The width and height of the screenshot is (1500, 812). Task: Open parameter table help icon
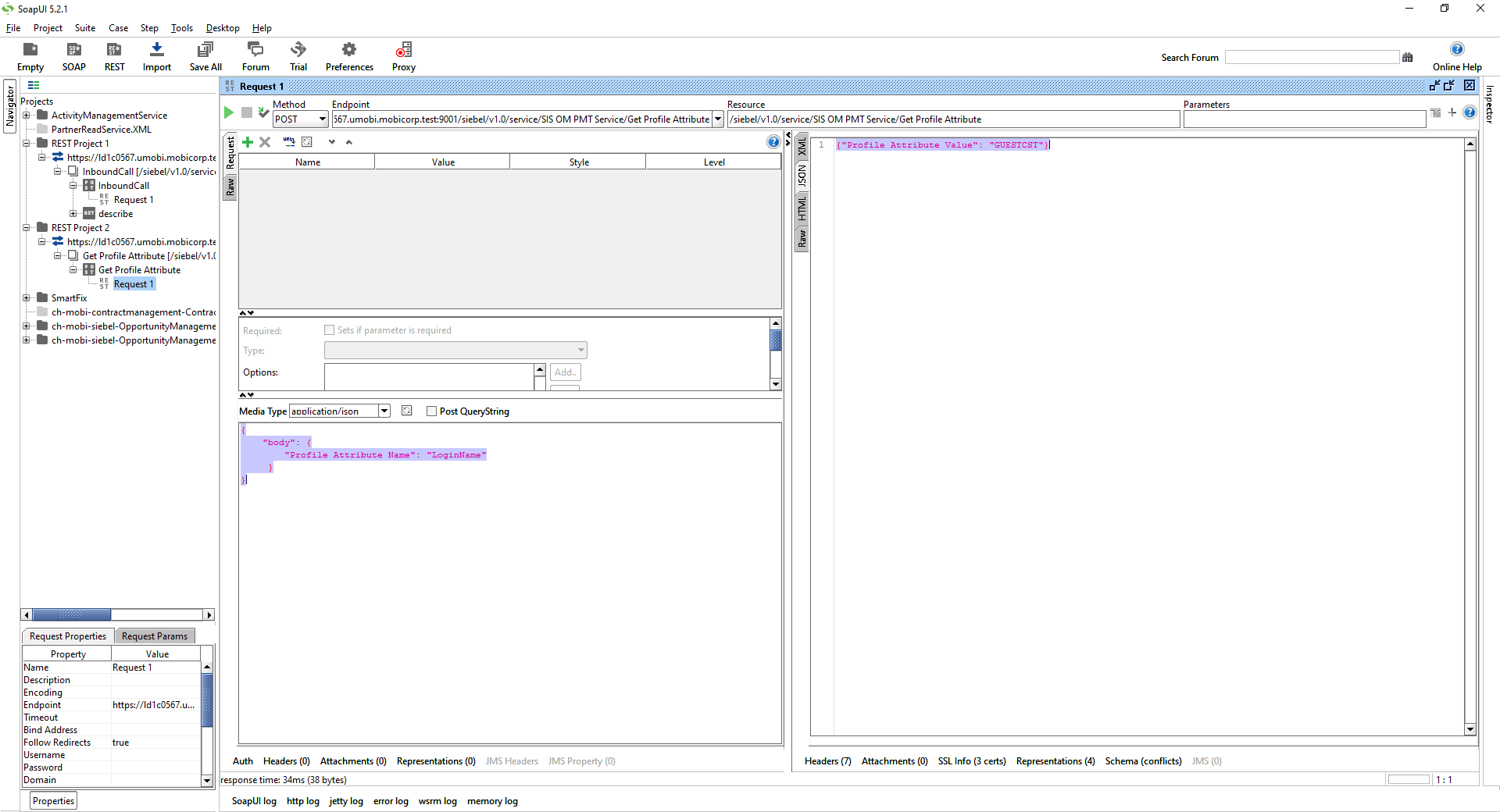pos(773,141)
